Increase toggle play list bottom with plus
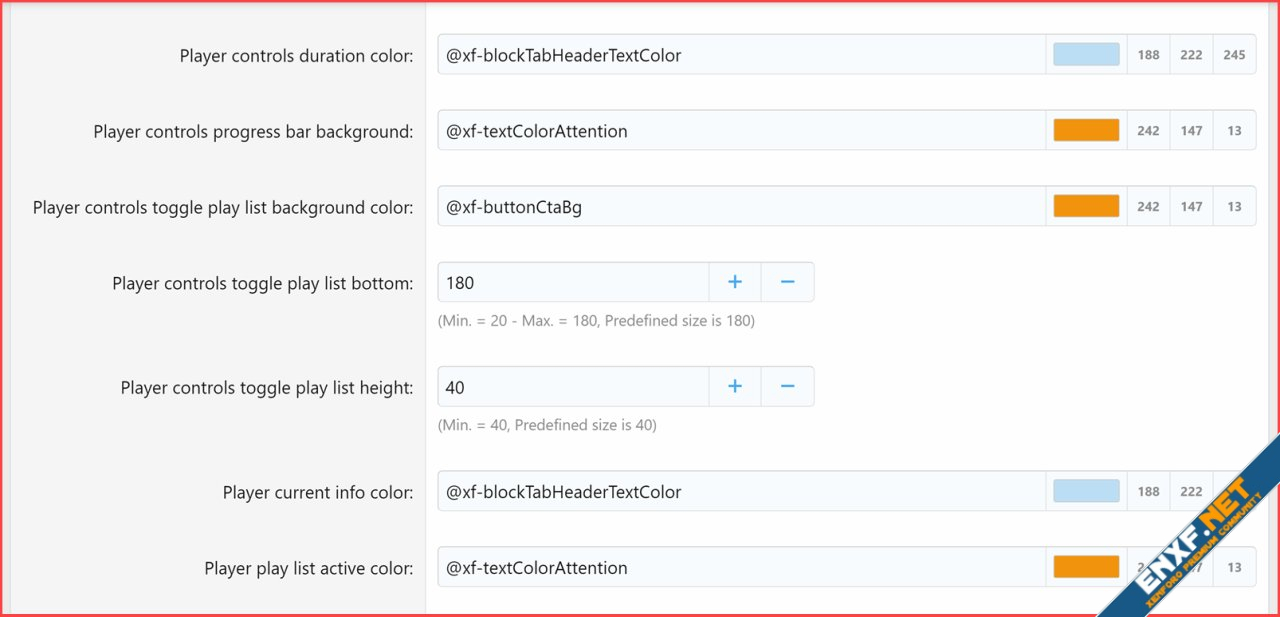 tap(735, 282)
